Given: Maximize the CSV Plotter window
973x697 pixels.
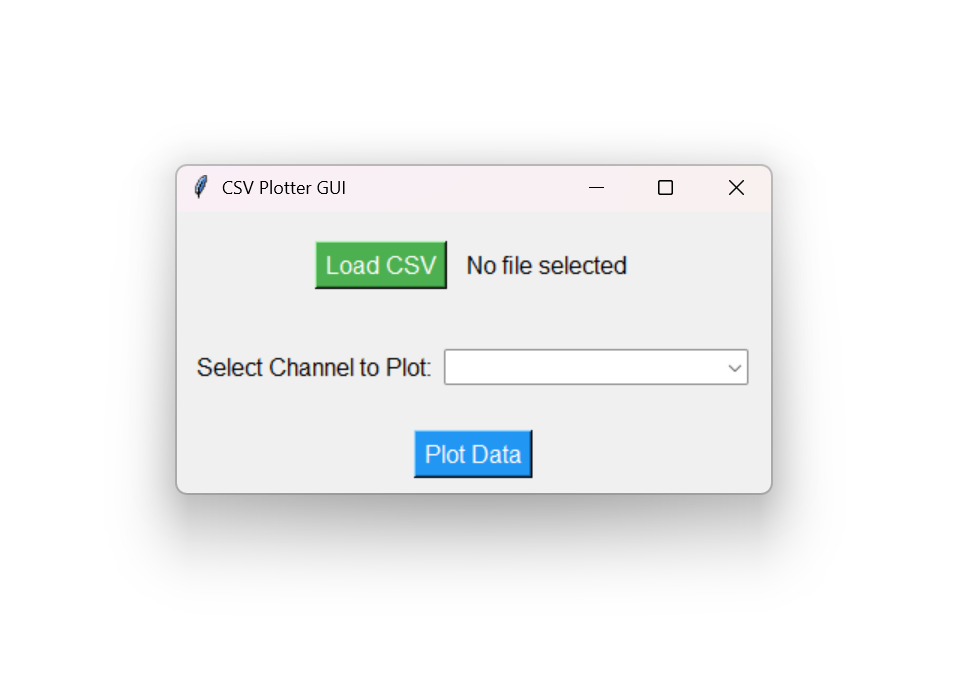Looking at the screenshot, I should (x=665, y=187).
